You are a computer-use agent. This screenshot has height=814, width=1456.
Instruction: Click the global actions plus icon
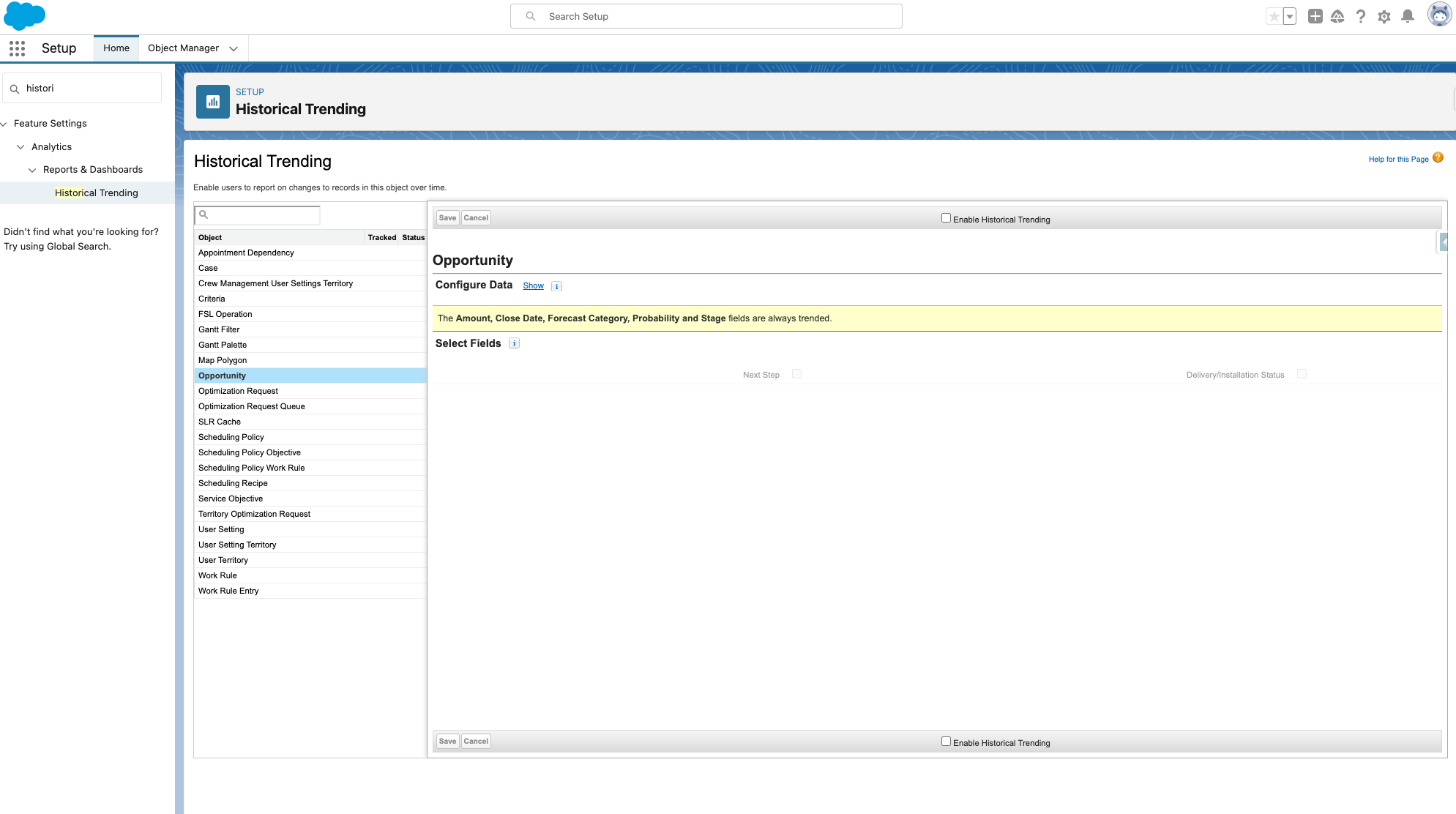tap(1315, 15)
